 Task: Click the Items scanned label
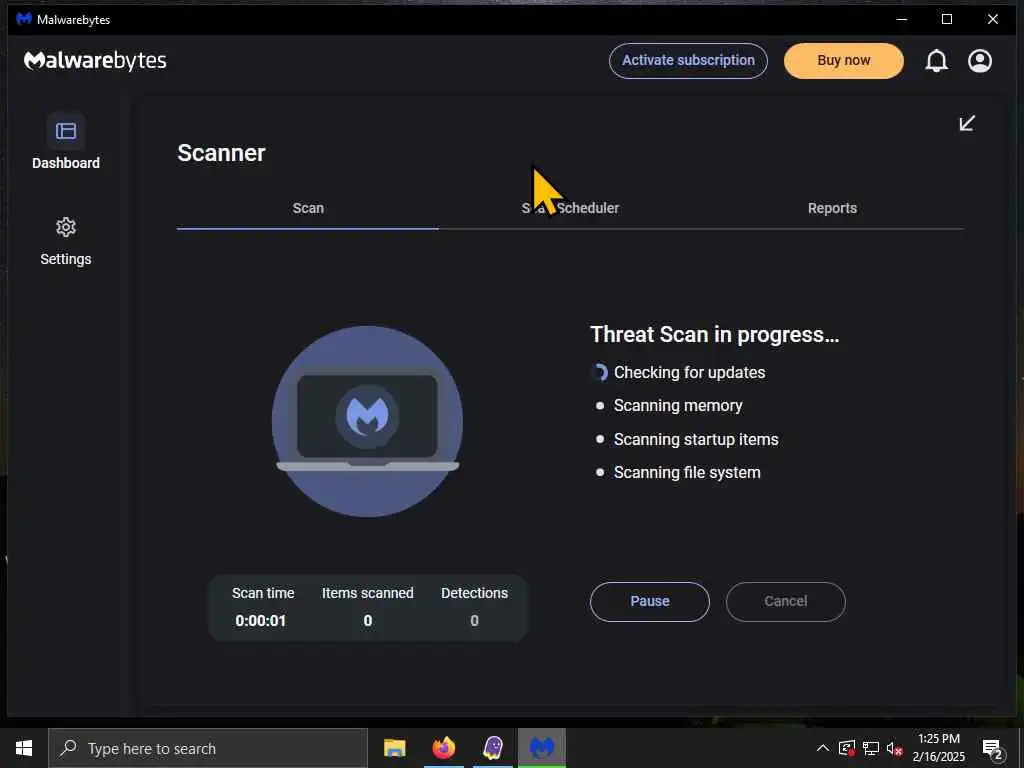[368, 593]
